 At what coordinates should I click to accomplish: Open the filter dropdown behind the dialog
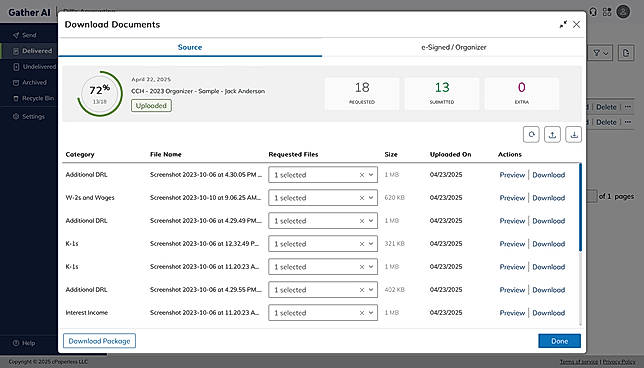tap(600, 53)
